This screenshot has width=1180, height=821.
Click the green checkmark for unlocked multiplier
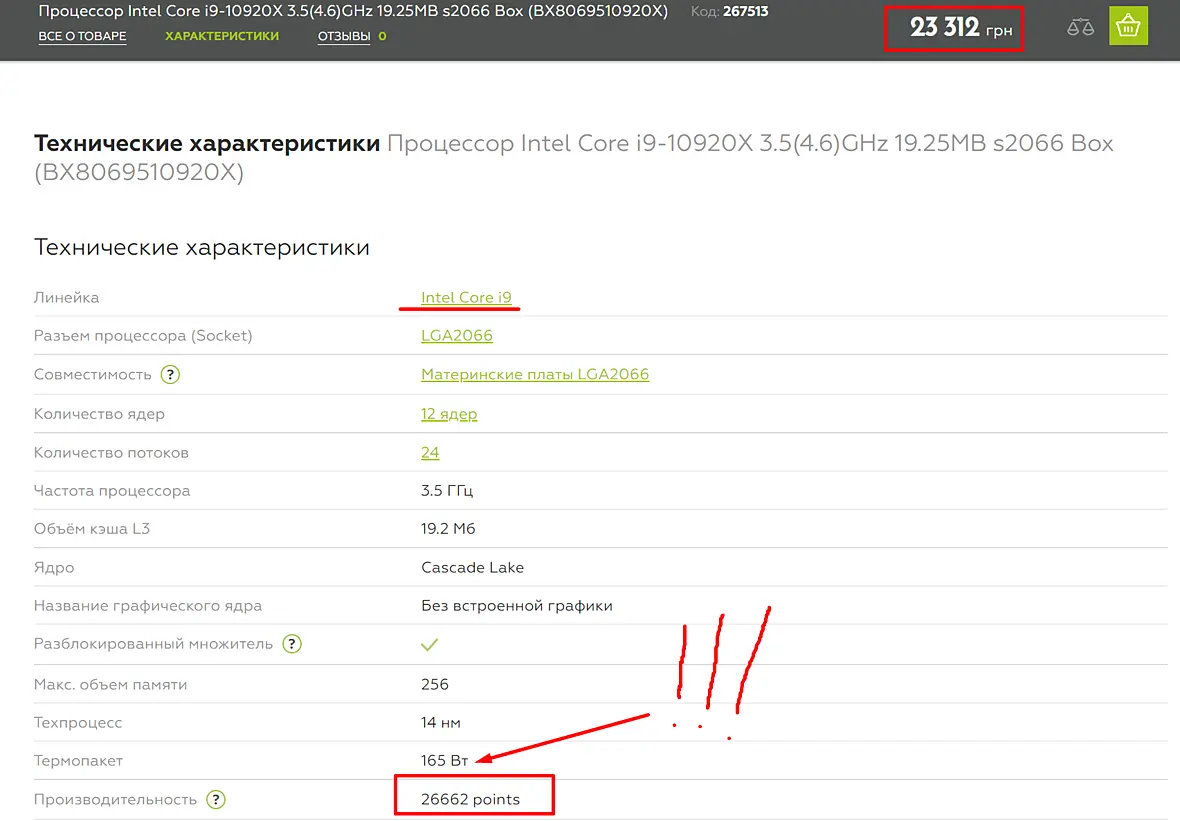pyautogui.click(x=429, y=645)
